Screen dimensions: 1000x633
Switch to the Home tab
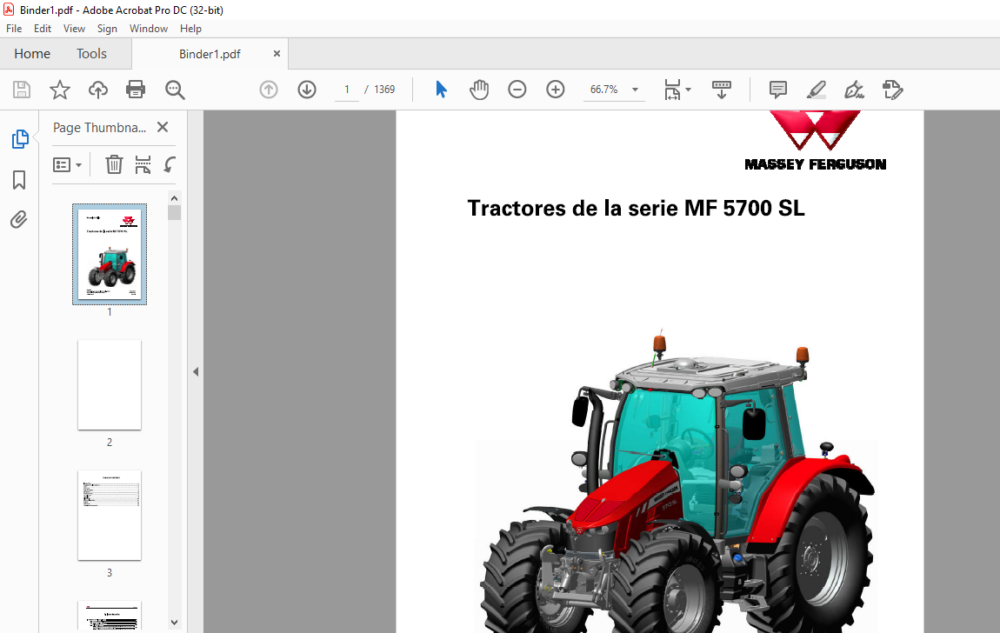pyautogui.click(x=32, y=54)
